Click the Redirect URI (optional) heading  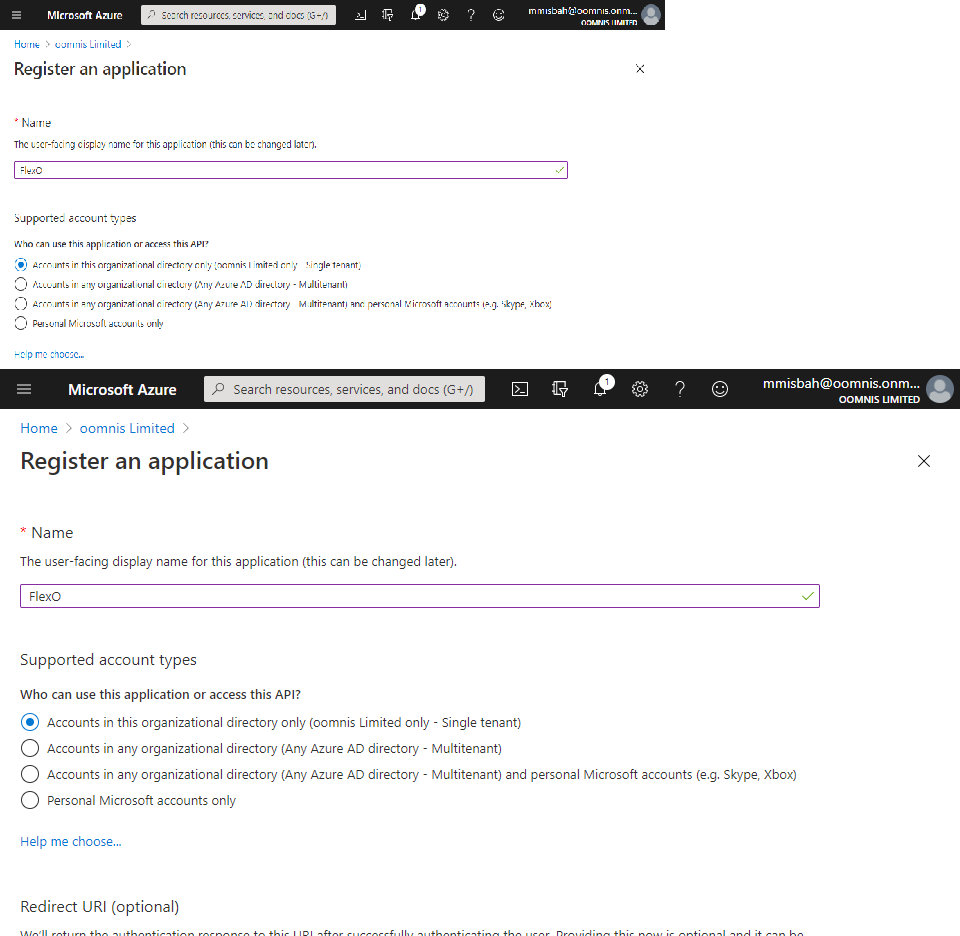pos(100,907)
